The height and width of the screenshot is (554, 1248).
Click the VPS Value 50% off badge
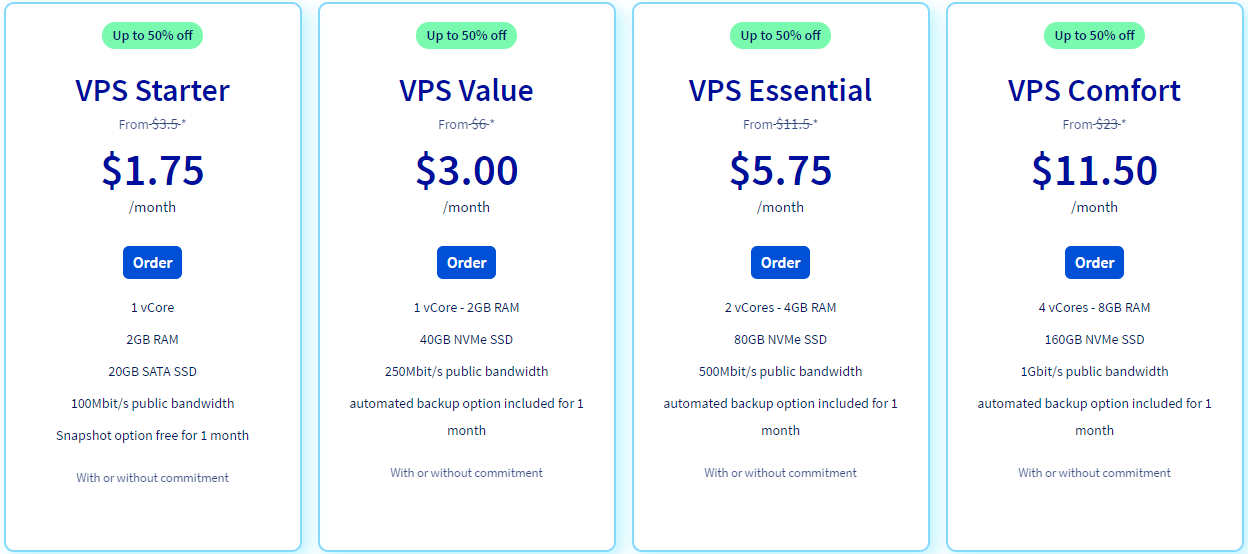466,35
